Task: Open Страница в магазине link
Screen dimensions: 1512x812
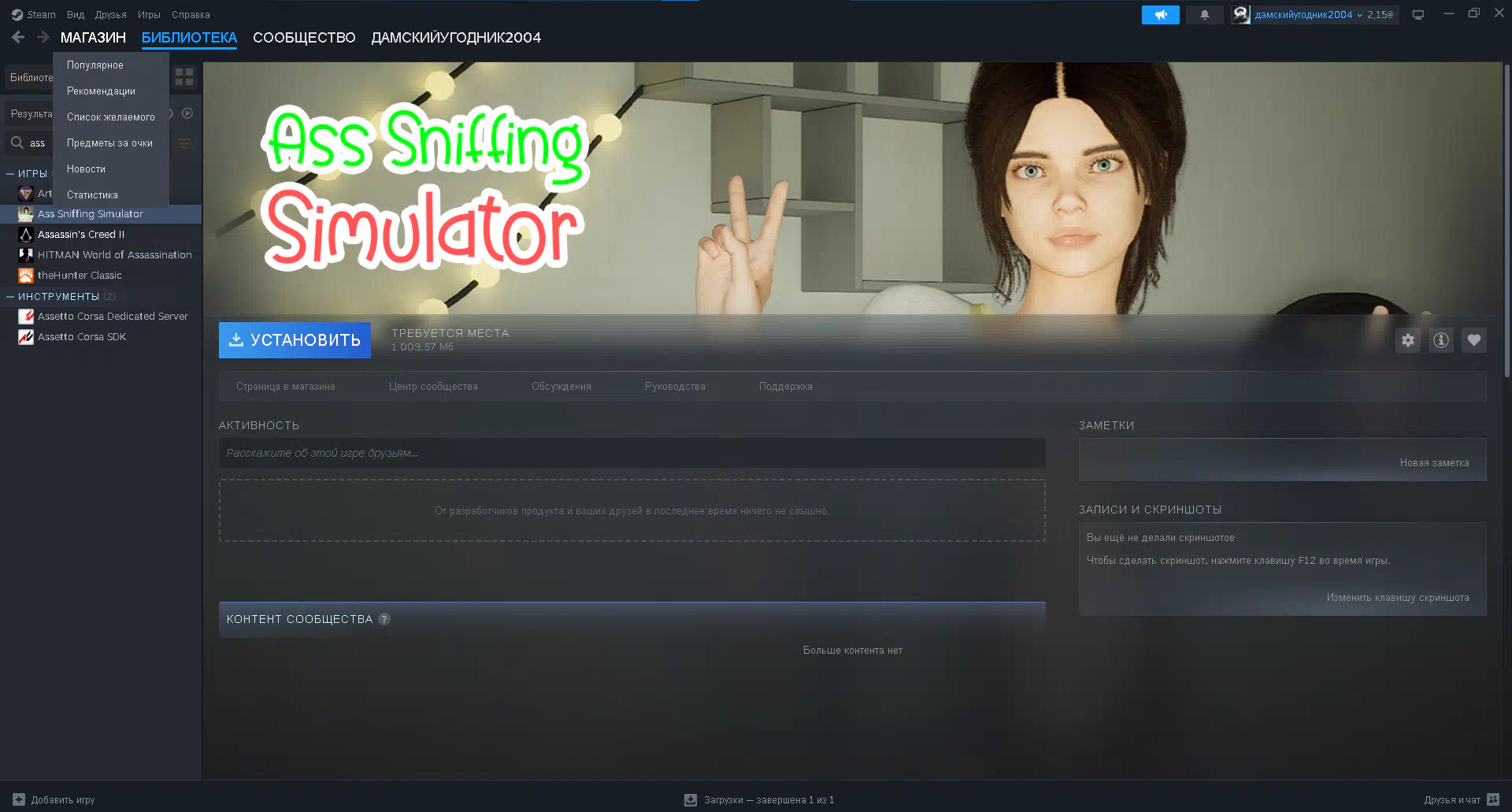Action: (x=286, y=386)
